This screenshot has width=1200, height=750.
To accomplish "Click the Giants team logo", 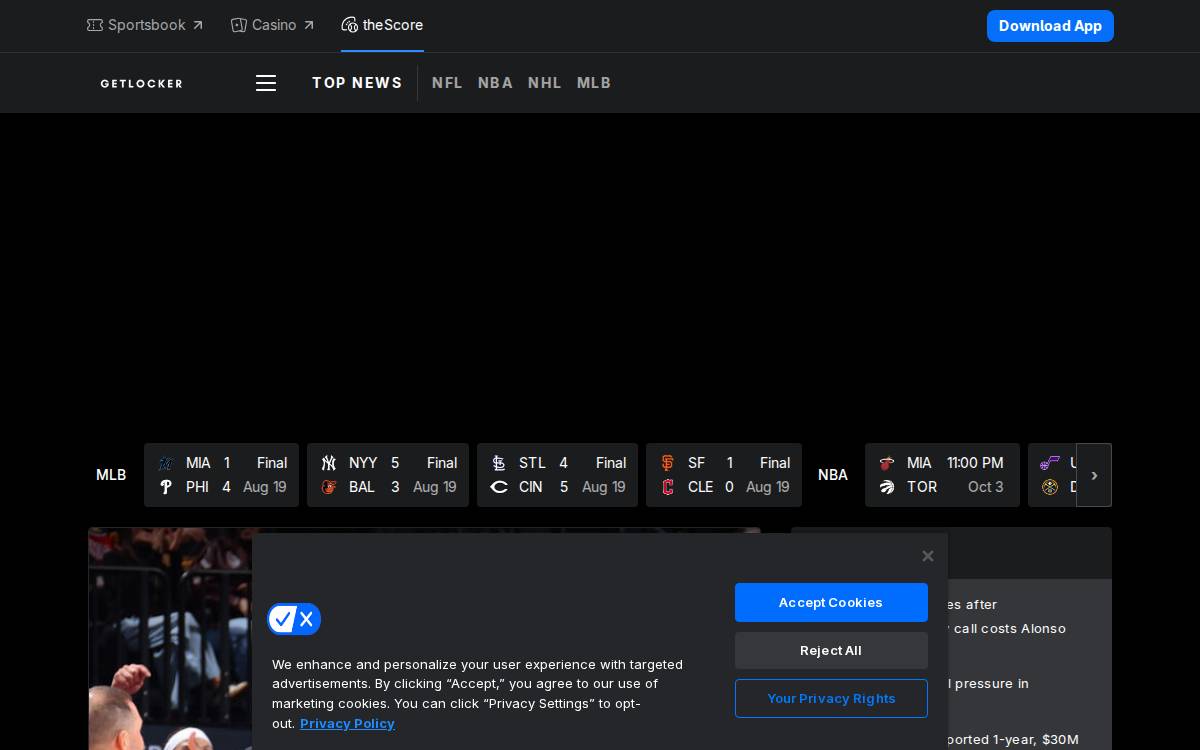I will pos(668,463).
